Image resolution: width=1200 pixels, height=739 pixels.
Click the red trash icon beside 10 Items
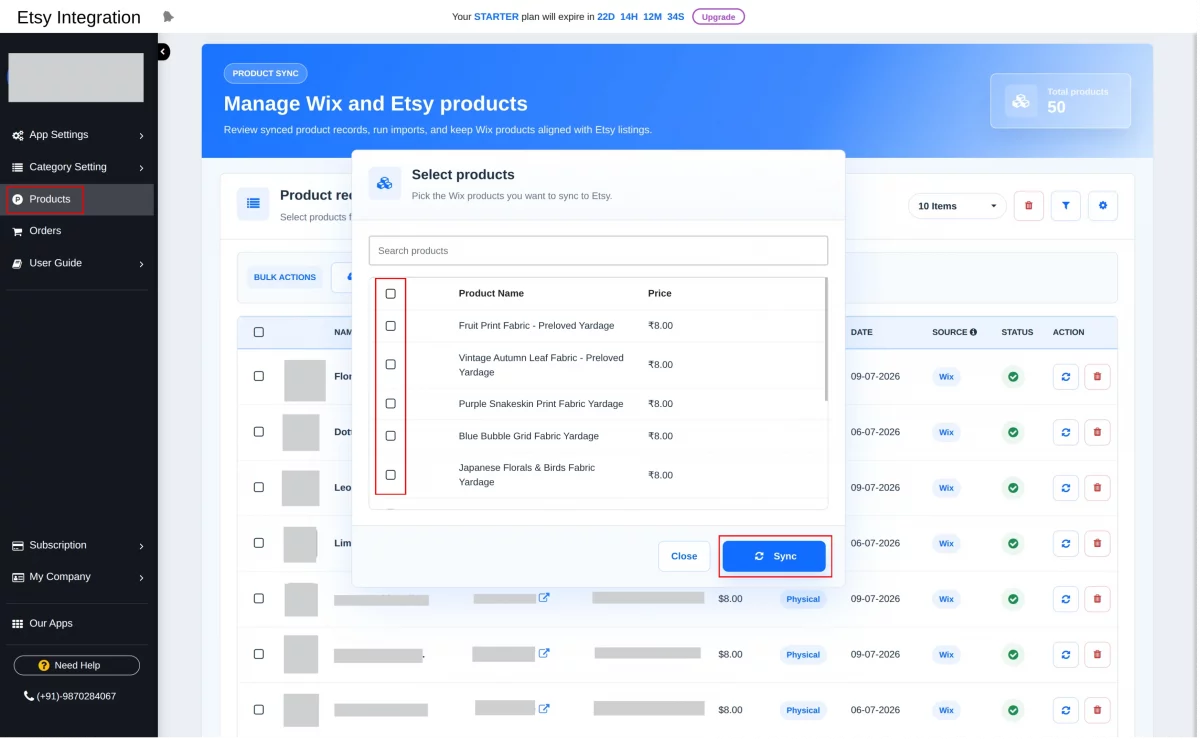(x=1028, y=206)
